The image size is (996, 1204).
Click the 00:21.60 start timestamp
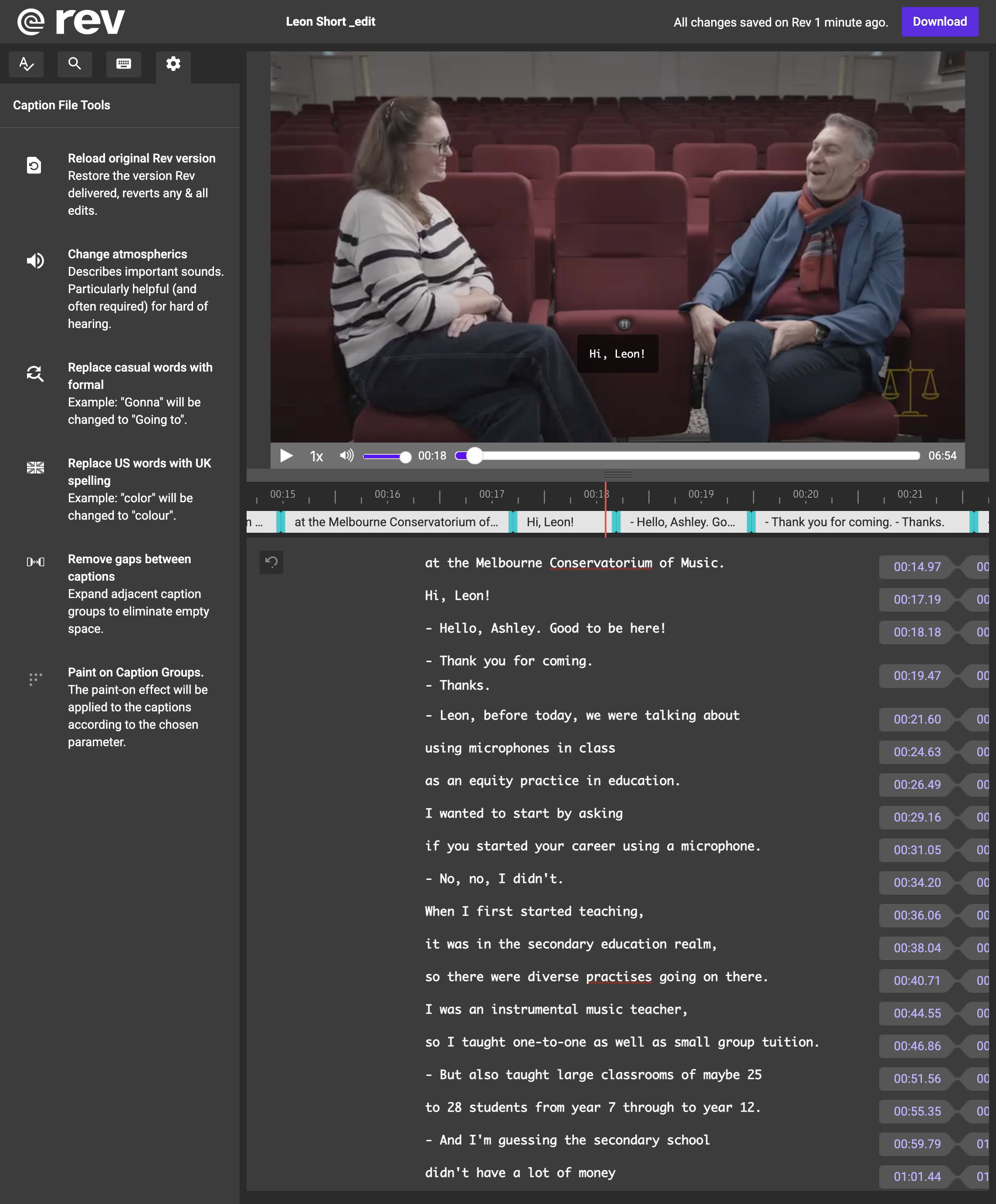coord(917,720)
